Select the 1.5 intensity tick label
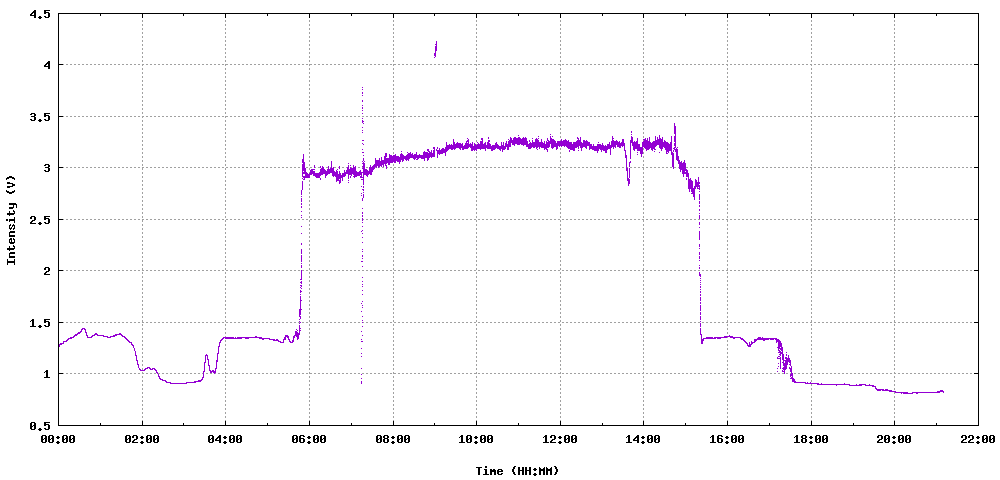 point(40,322)
